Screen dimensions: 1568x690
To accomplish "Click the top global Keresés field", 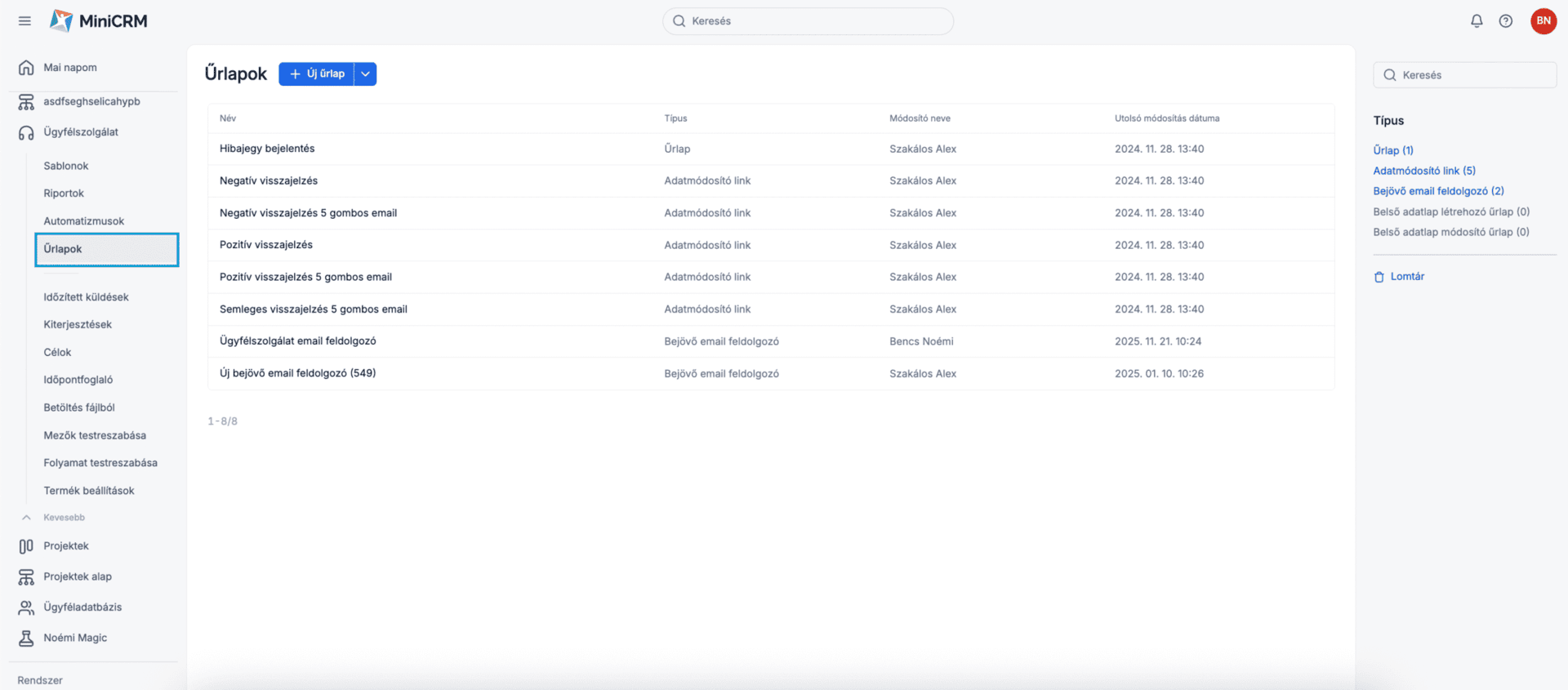I will point(808,21).
